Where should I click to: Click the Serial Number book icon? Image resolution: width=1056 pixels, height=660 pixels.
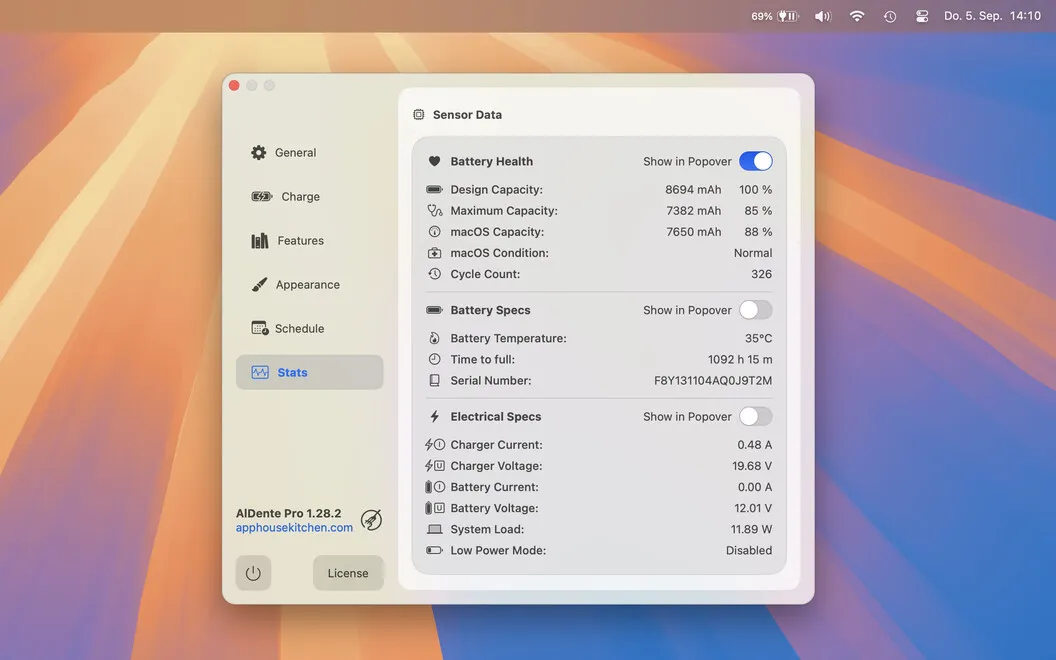(x=434, y=381)
